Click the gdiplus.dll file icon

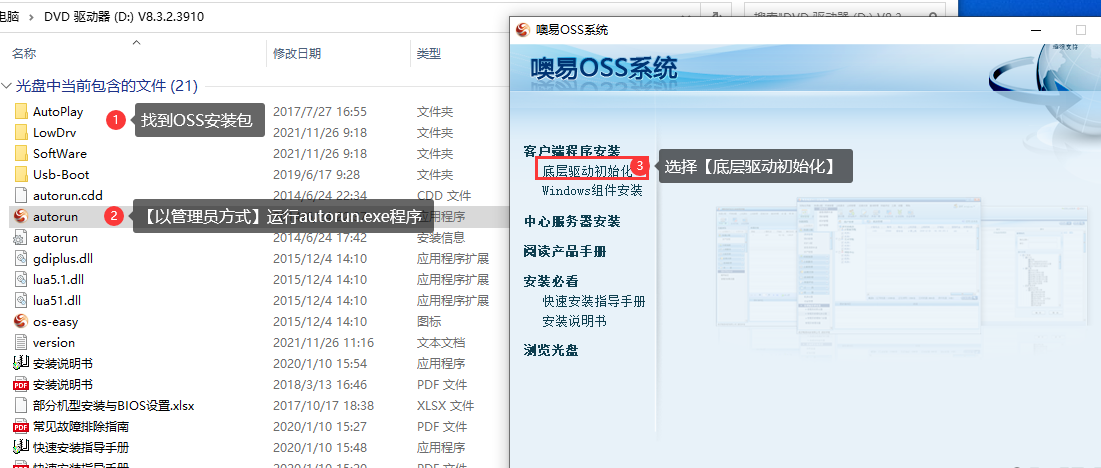coord(22,258)
